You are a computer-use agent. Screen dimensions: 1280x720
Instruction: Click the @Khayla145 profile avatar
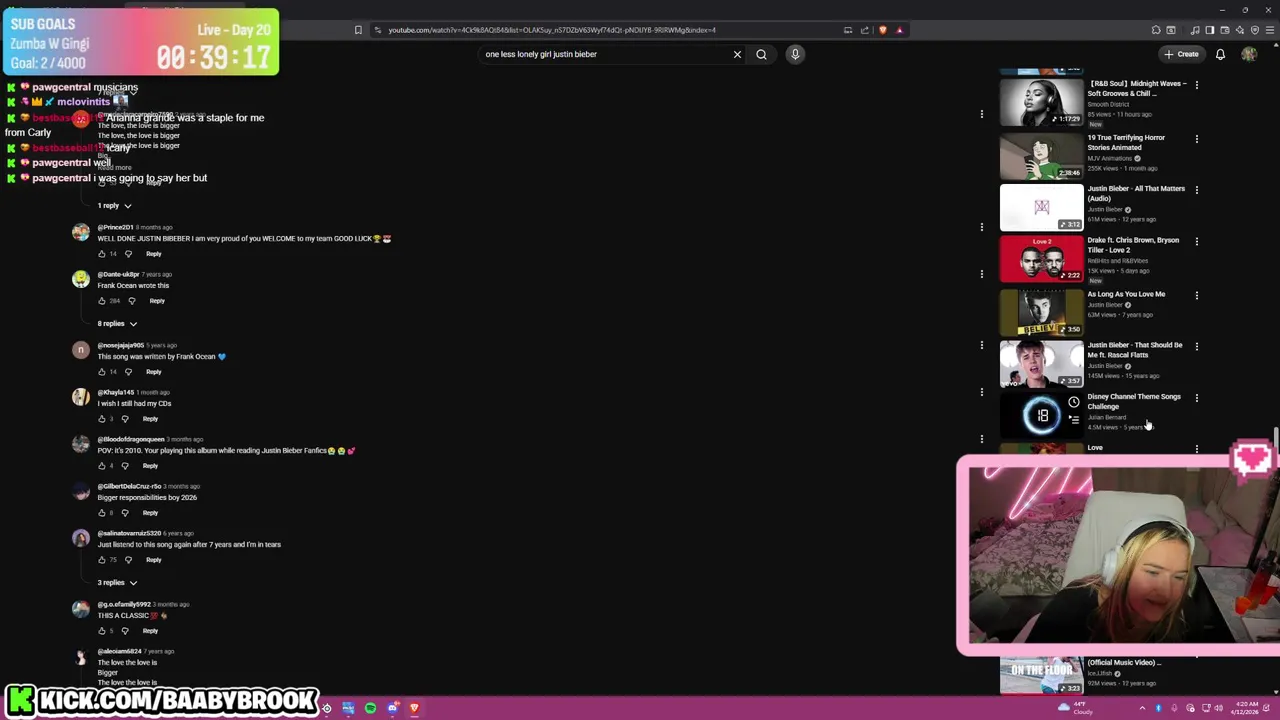tap(80, 397)
